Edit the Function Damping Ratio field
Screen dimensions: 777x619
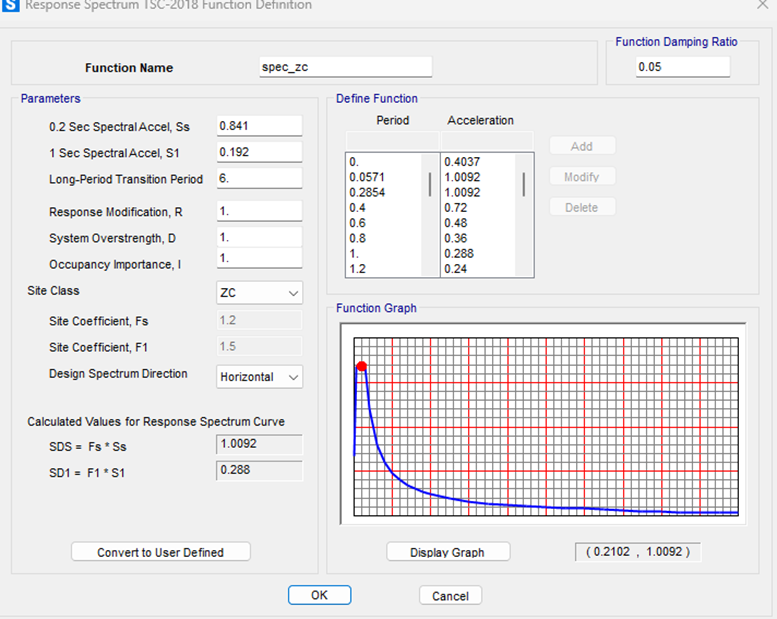click(682, 67)
